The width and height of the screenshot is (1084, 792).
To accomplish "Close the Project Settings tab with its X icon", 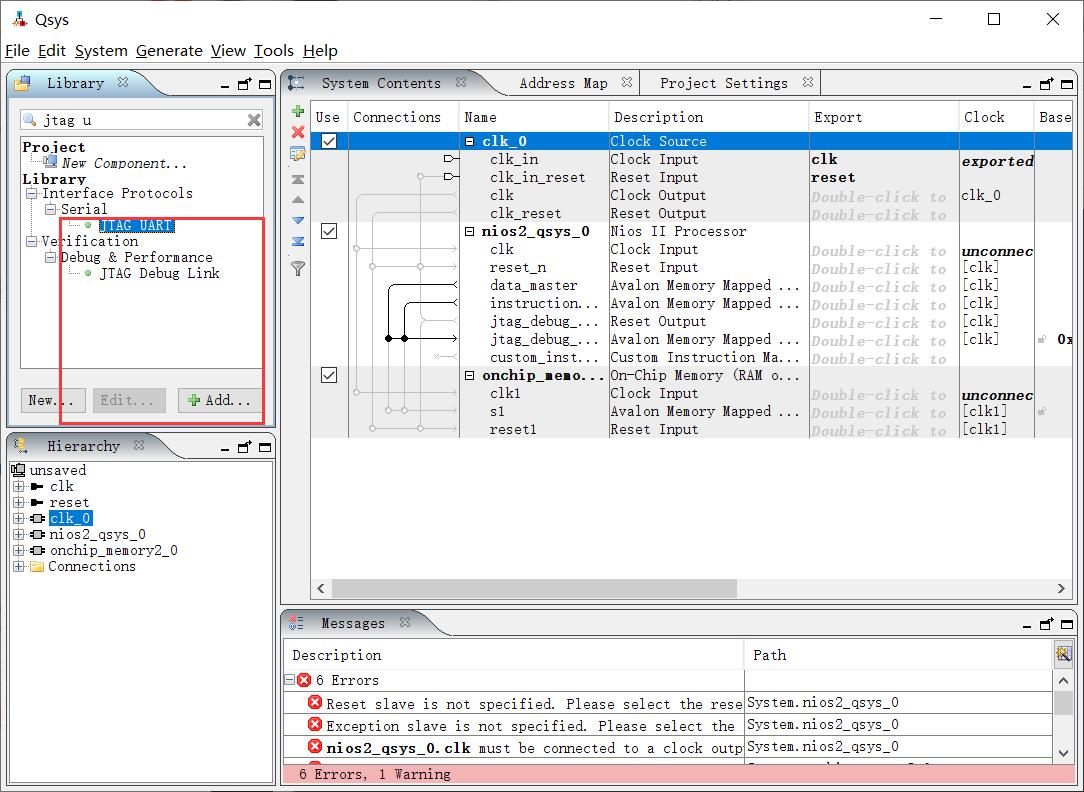I will coord(807,82).
